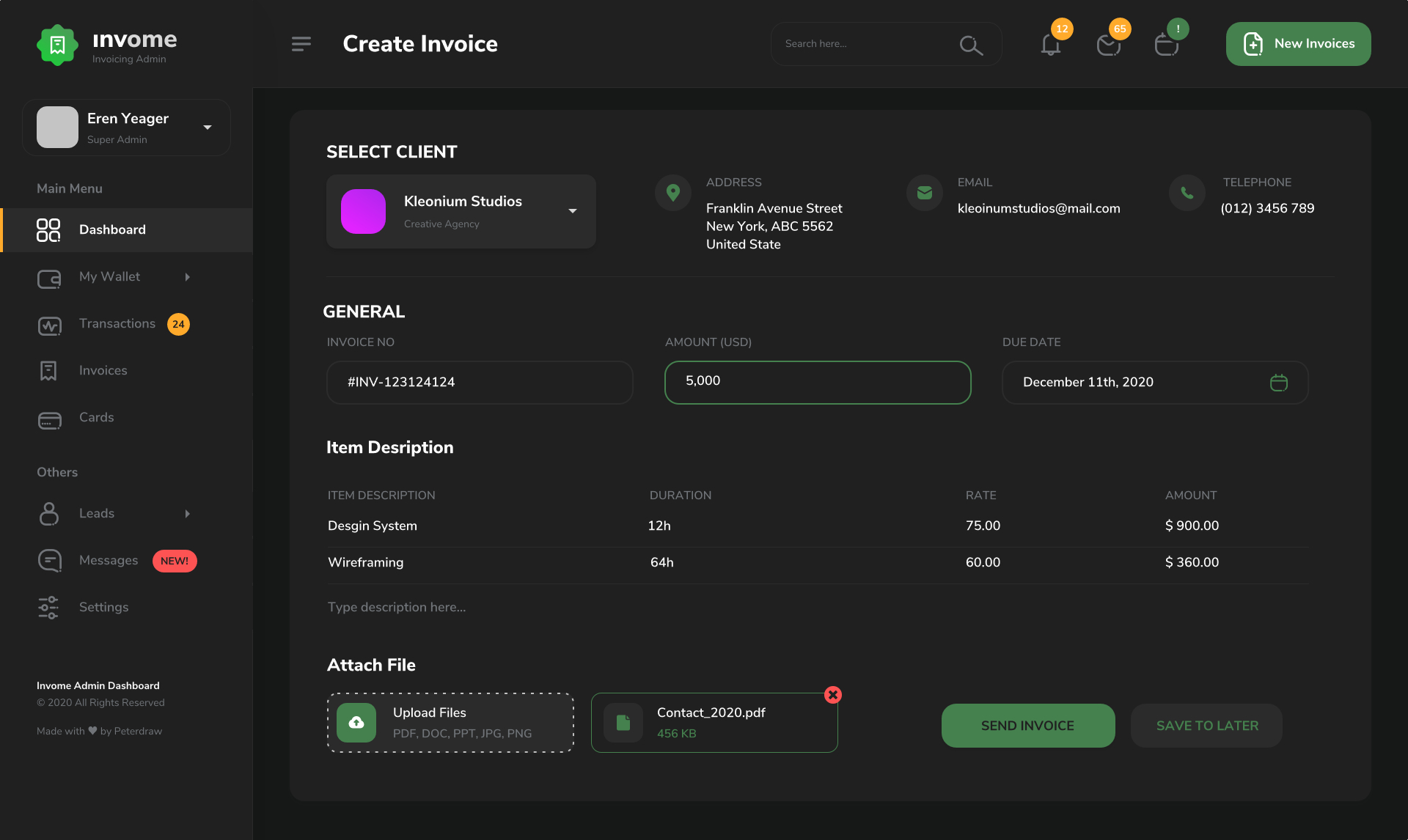Expand the Leads submenu arrow
This screenshot has height=840, width=1408.
(x=186, y=514)
